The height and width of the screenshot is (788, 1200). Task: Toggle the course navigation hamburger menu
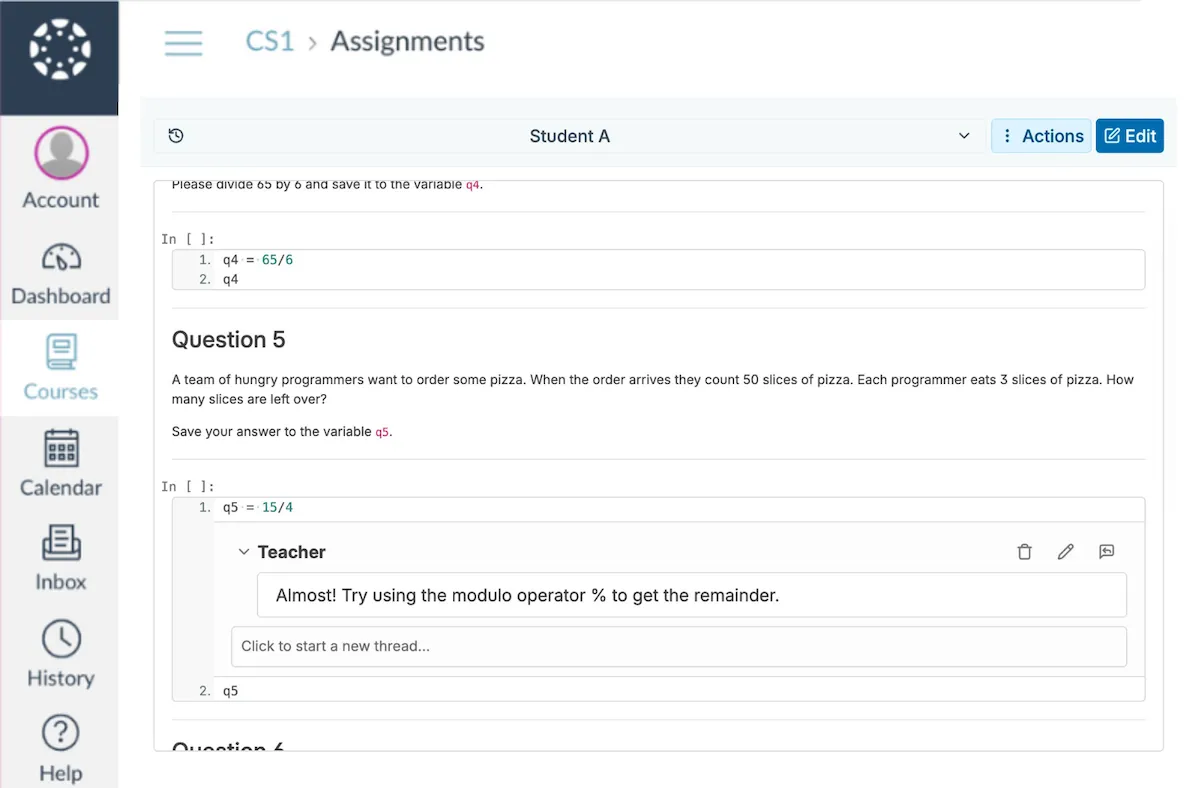pos(184,42)
